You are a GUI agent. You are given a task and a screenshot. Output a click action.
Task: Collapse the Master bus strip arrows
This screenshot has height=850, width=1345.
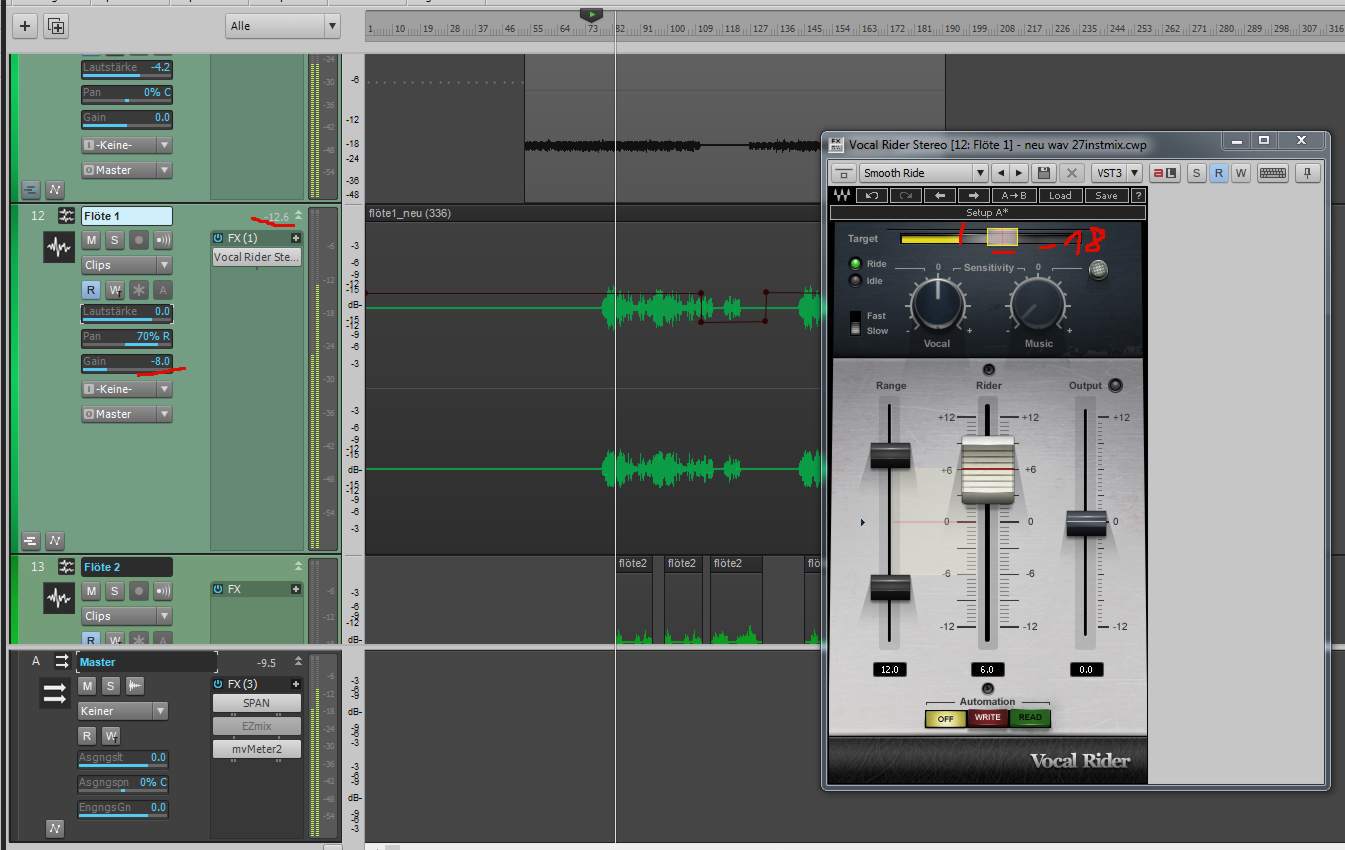pos(298,662)
